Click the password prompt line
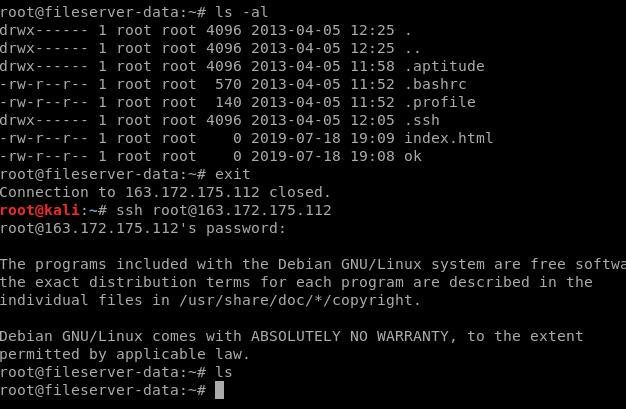 [143, 228]
